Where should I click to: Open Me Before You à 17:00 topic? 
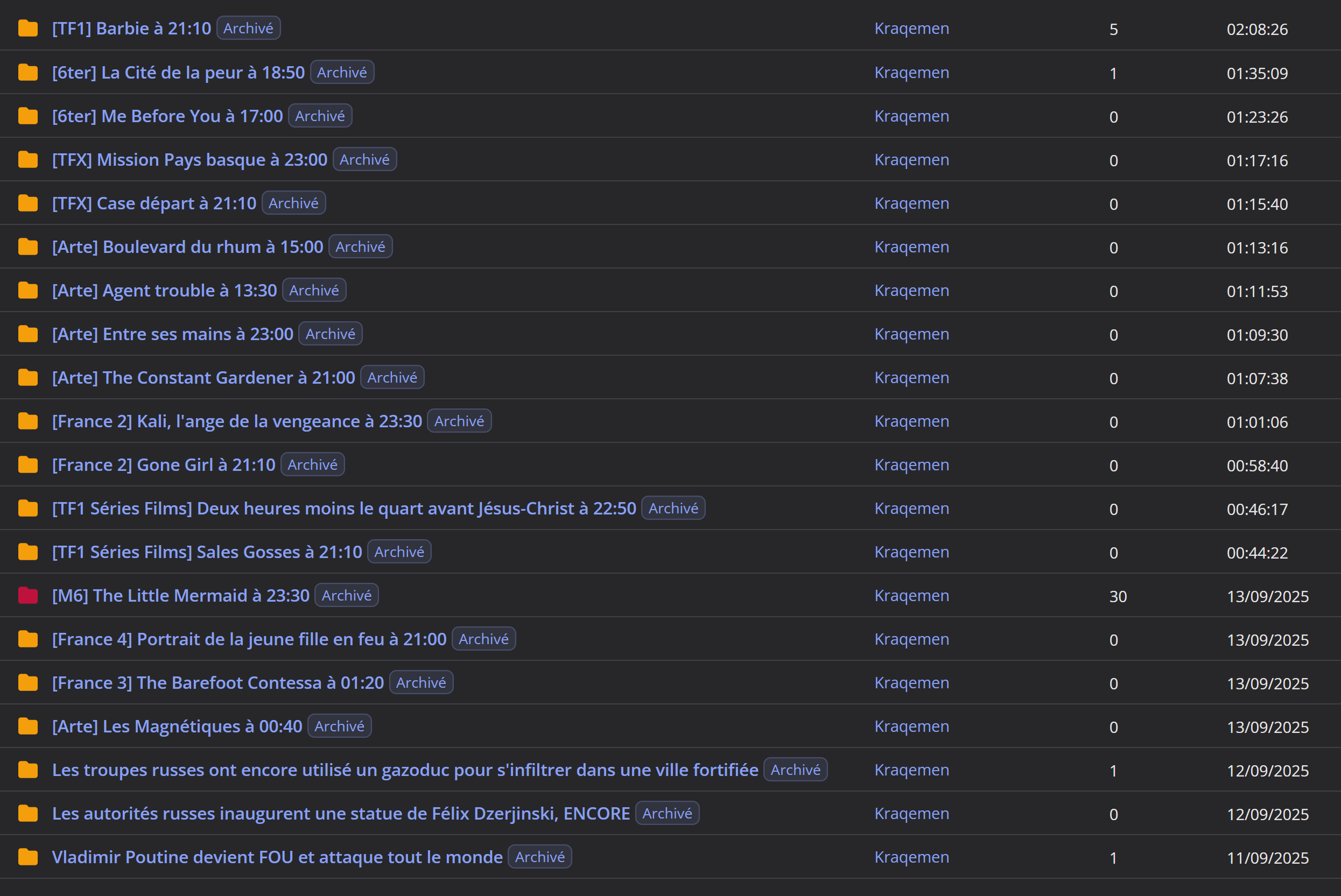167,116
